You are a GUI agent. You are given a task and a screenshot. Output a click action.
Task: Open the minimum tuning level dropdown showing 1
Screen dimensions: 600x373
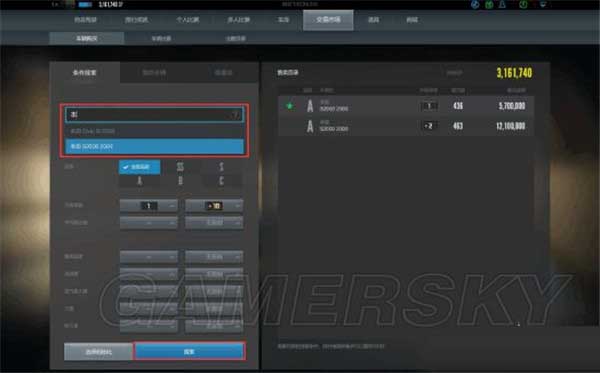tap(148, 205)
